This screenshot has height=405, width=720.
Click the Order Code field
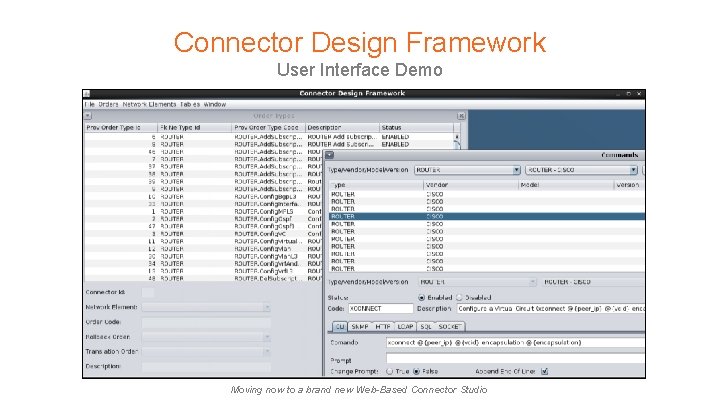click(206, 322)
